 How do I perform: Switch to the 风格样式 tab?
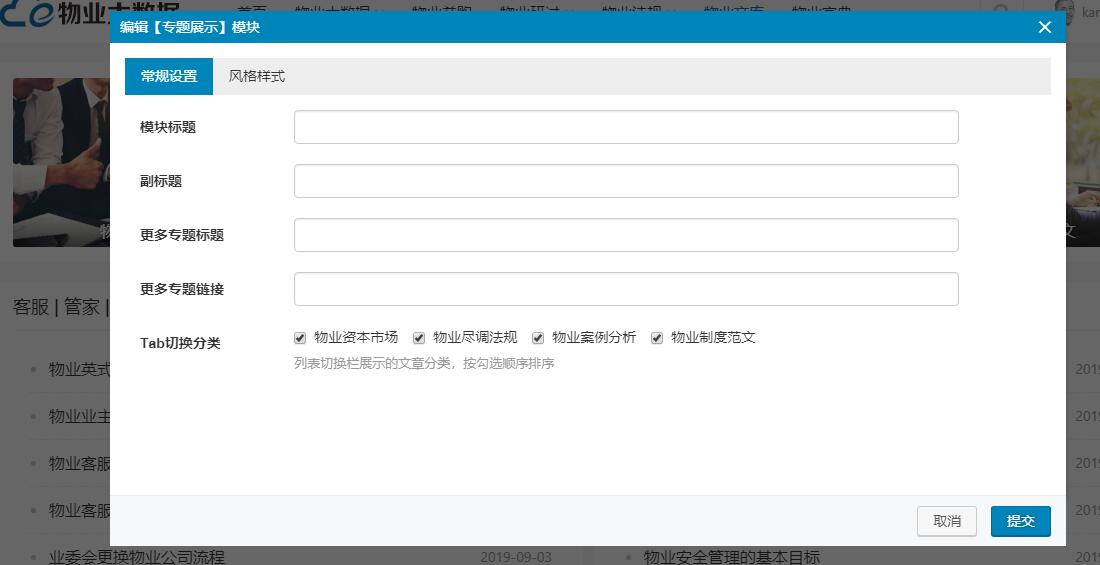257,77
